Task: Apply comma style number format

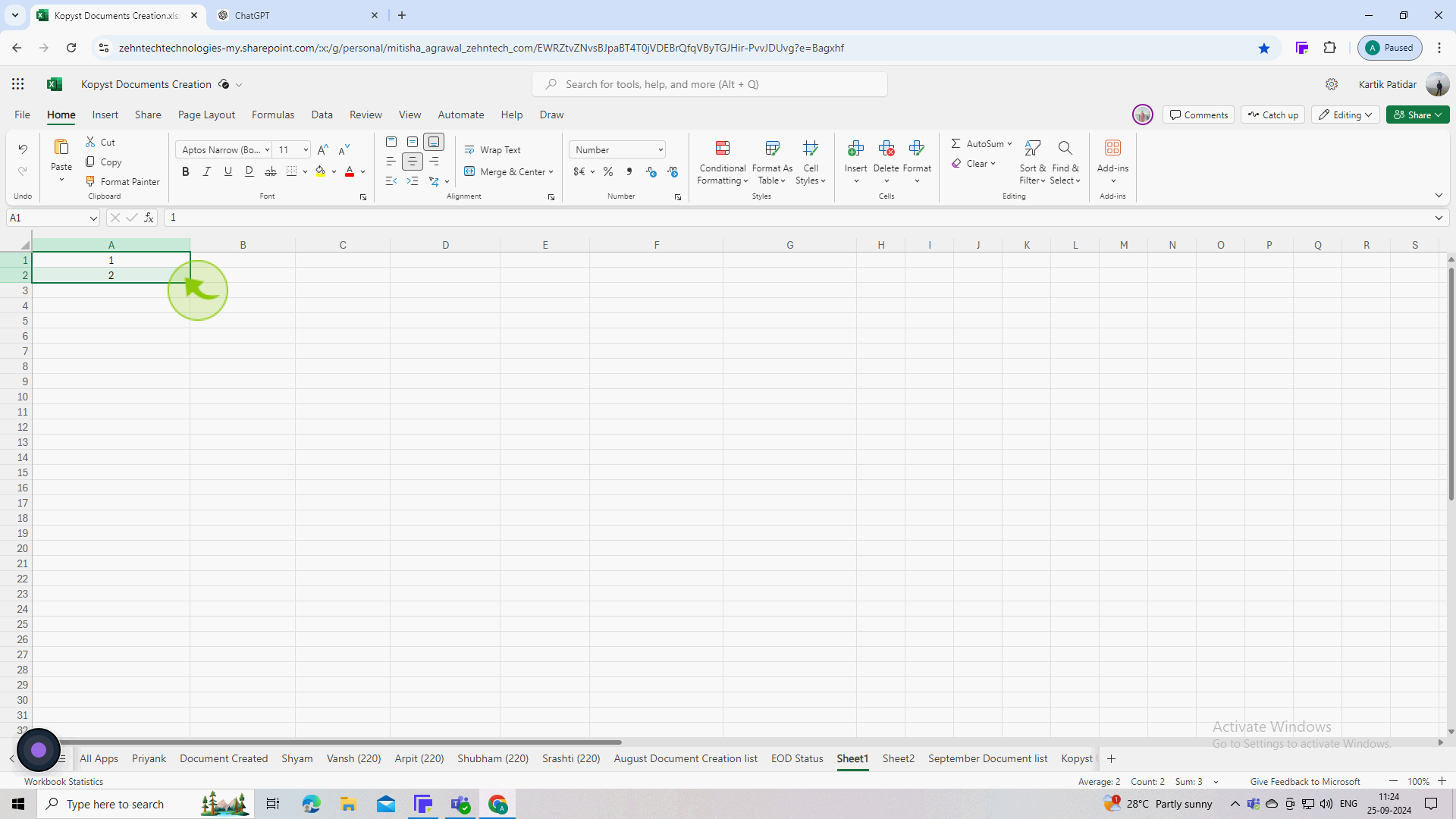Action: [629, 171]
